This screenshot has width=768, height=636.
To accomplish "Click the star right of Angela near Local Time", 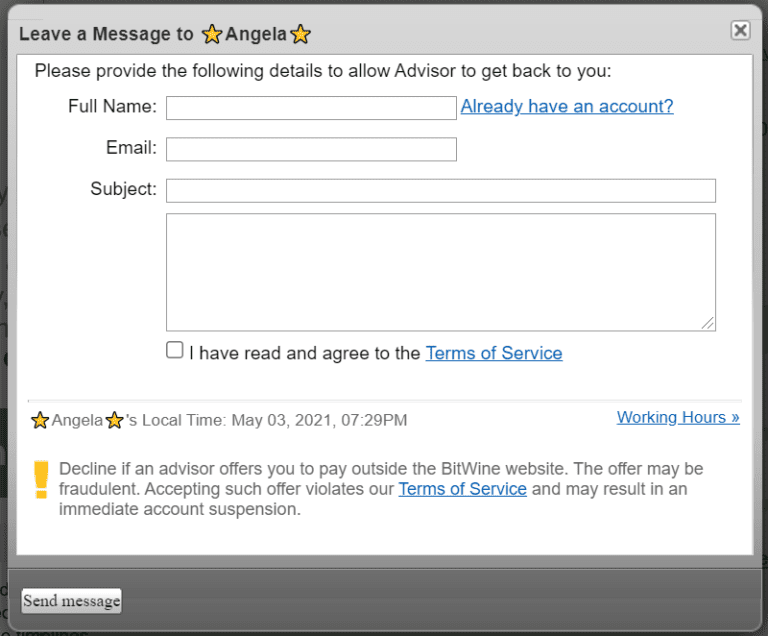I will [x=115, y=420].
